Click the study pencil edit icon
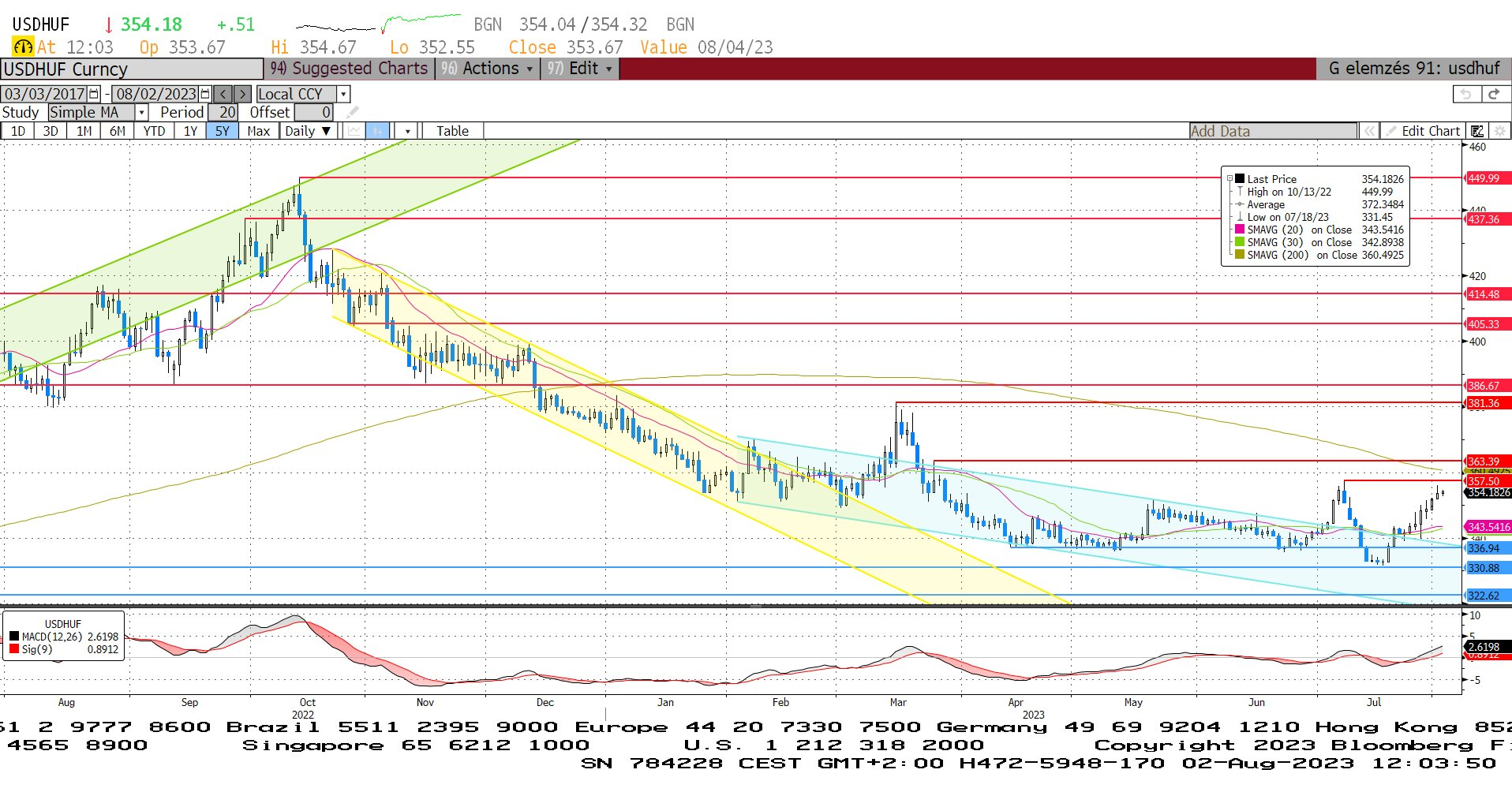This screenshot has width=1512, height=807. [x=352, y=112]
